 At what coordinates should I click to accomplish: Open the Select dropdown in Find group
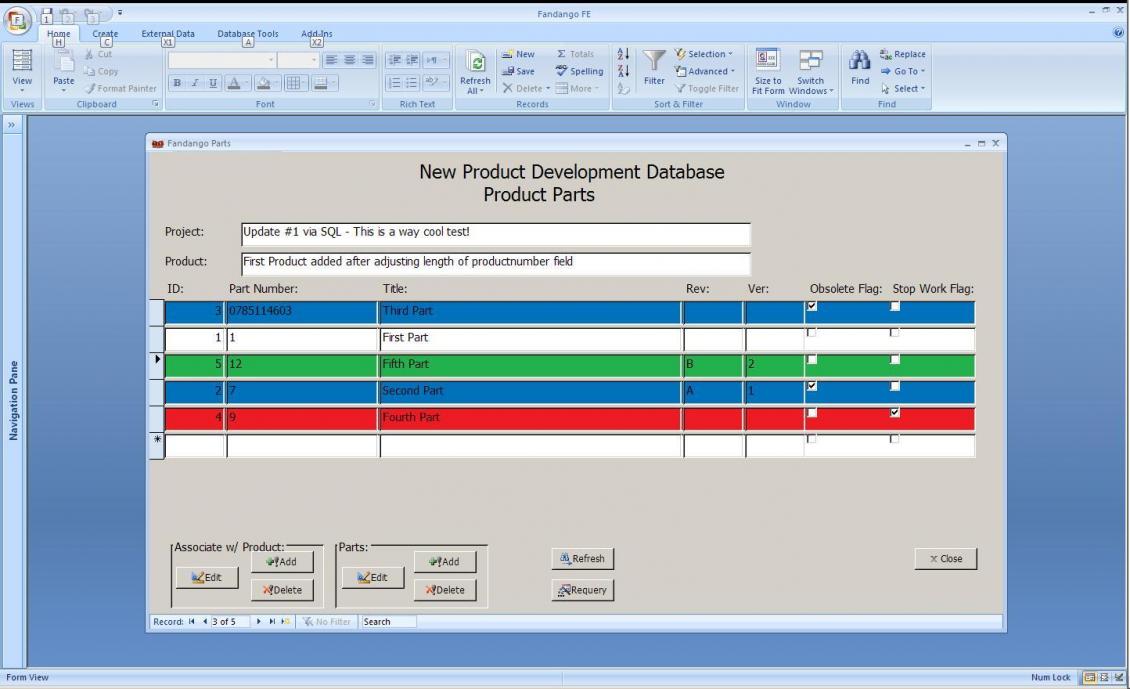pos(903,89)
